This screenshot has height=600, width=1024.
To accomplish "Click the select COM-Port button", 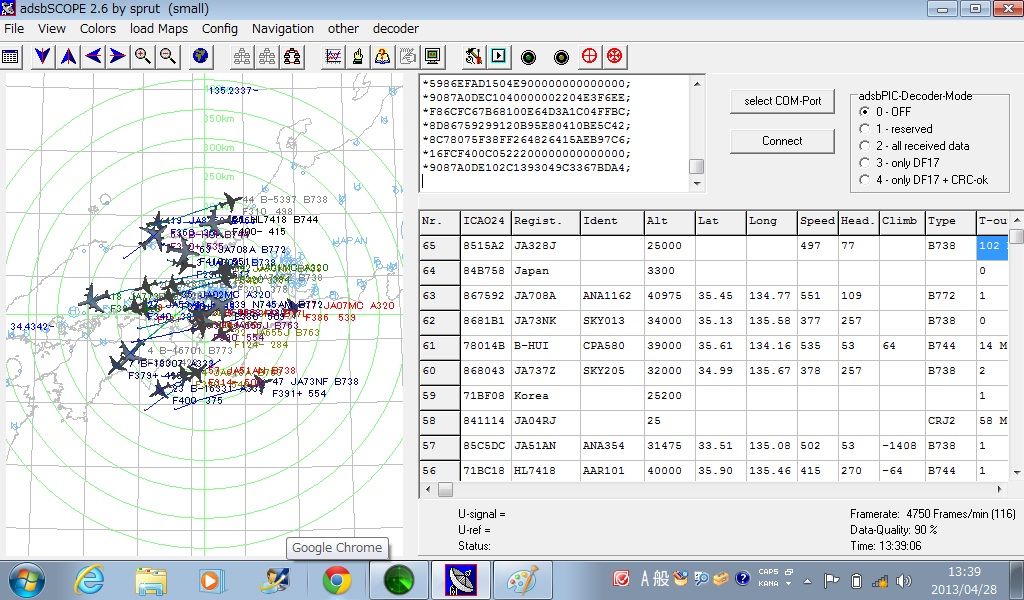I will tap(781, 101).
